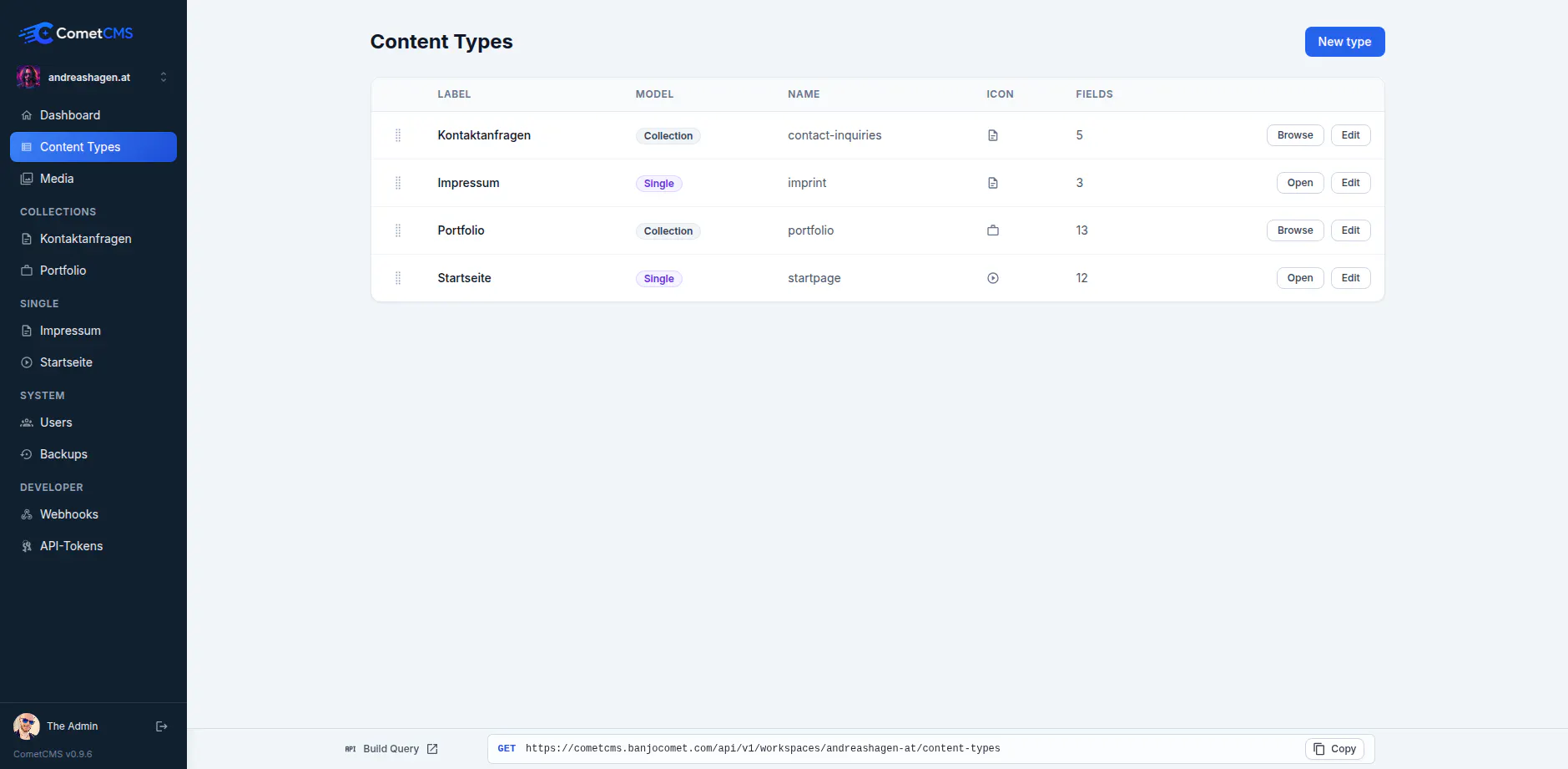Open API-Tokens in the sidebar

93,546
